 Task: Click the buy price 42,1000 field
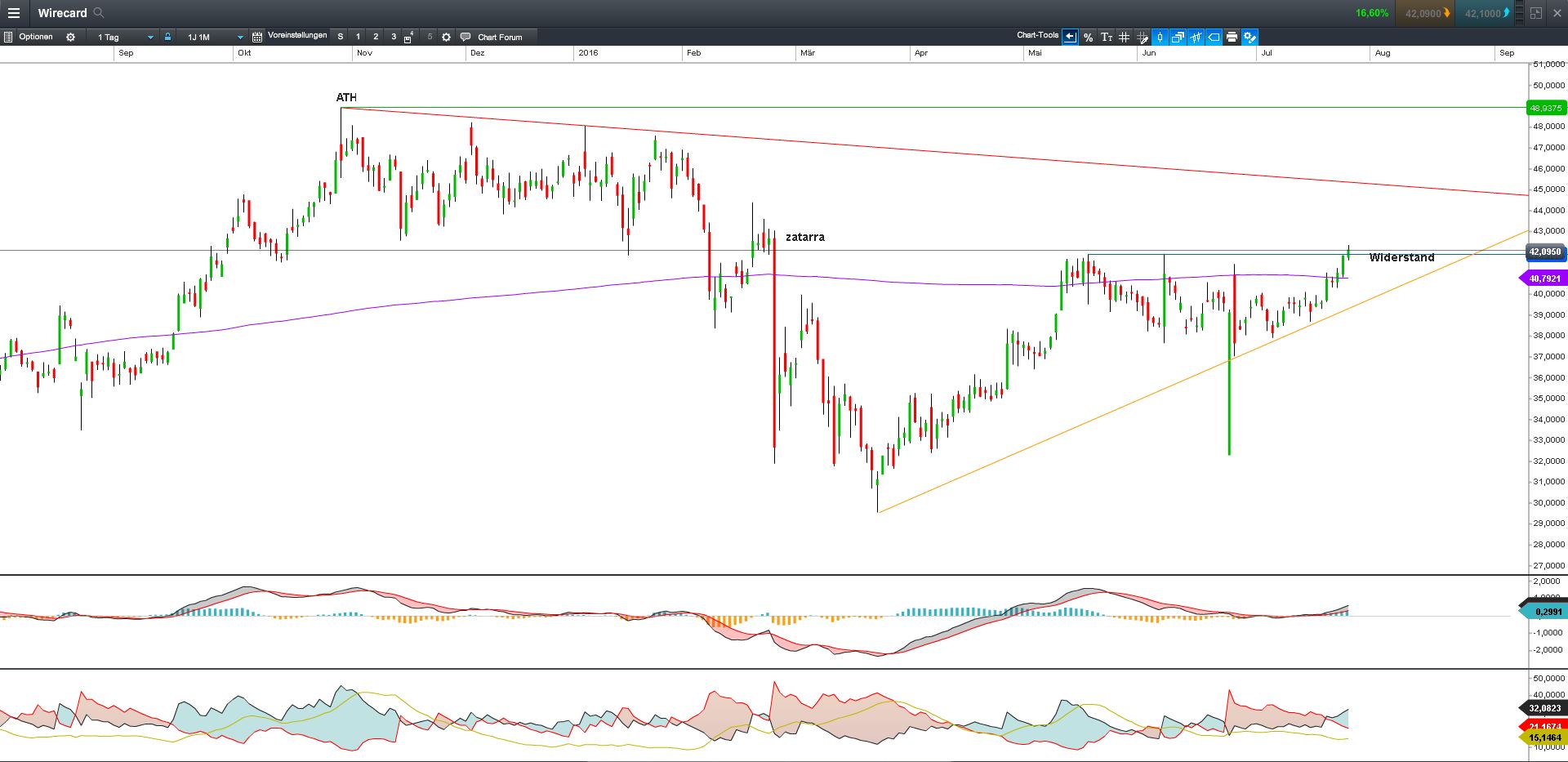click(1483, 13)
